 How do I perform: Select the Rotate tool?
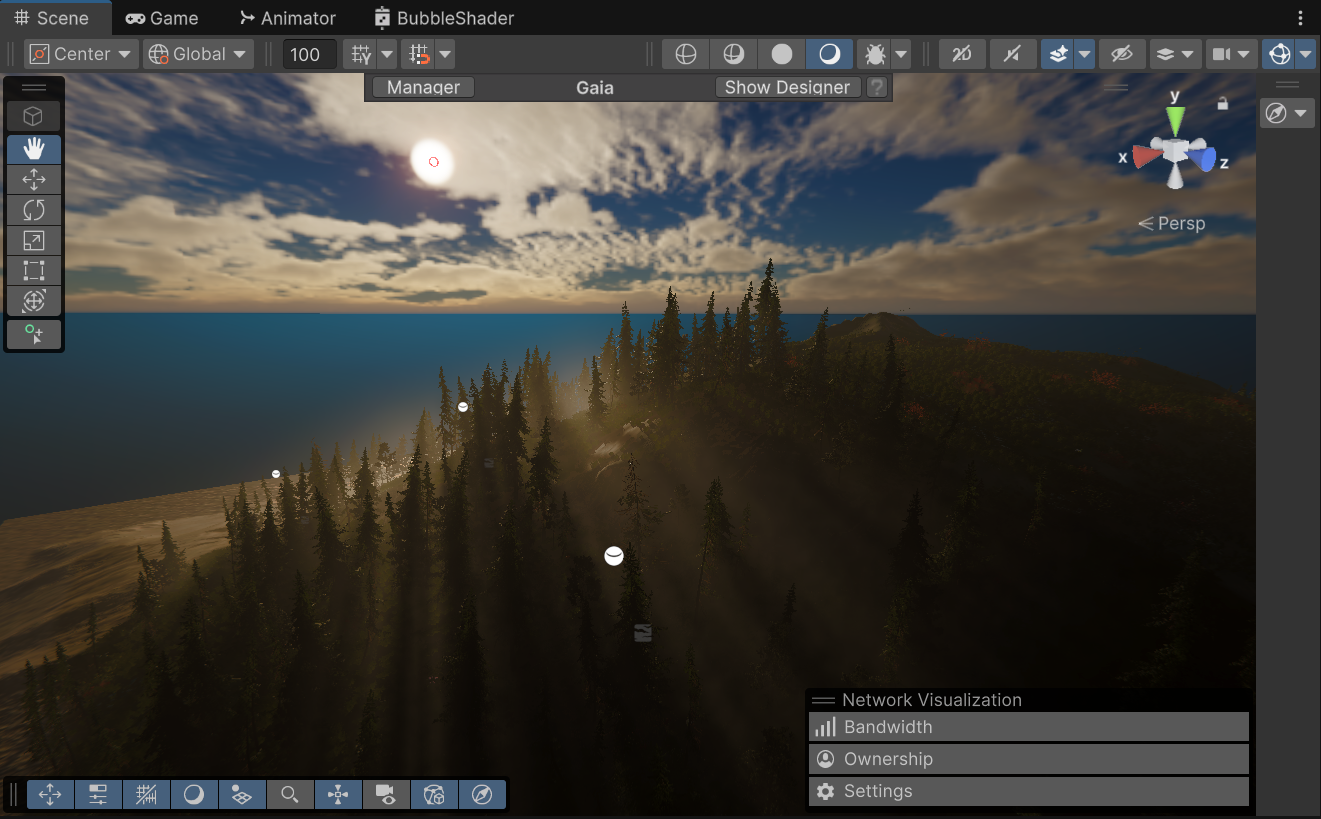pyautogui.click(x=33, y=210)
